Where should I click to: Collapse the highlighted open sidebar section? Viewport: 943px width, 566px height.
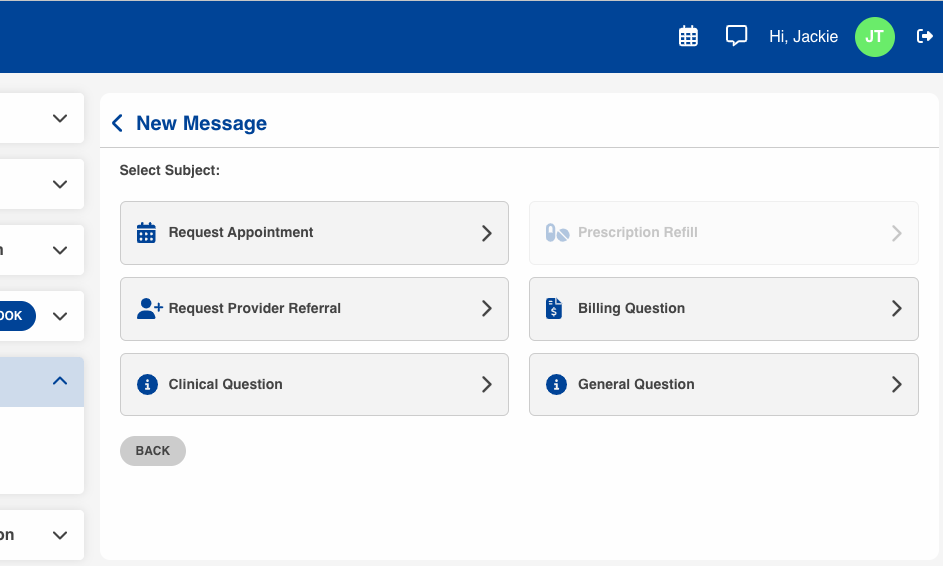(x=60, y=381)
